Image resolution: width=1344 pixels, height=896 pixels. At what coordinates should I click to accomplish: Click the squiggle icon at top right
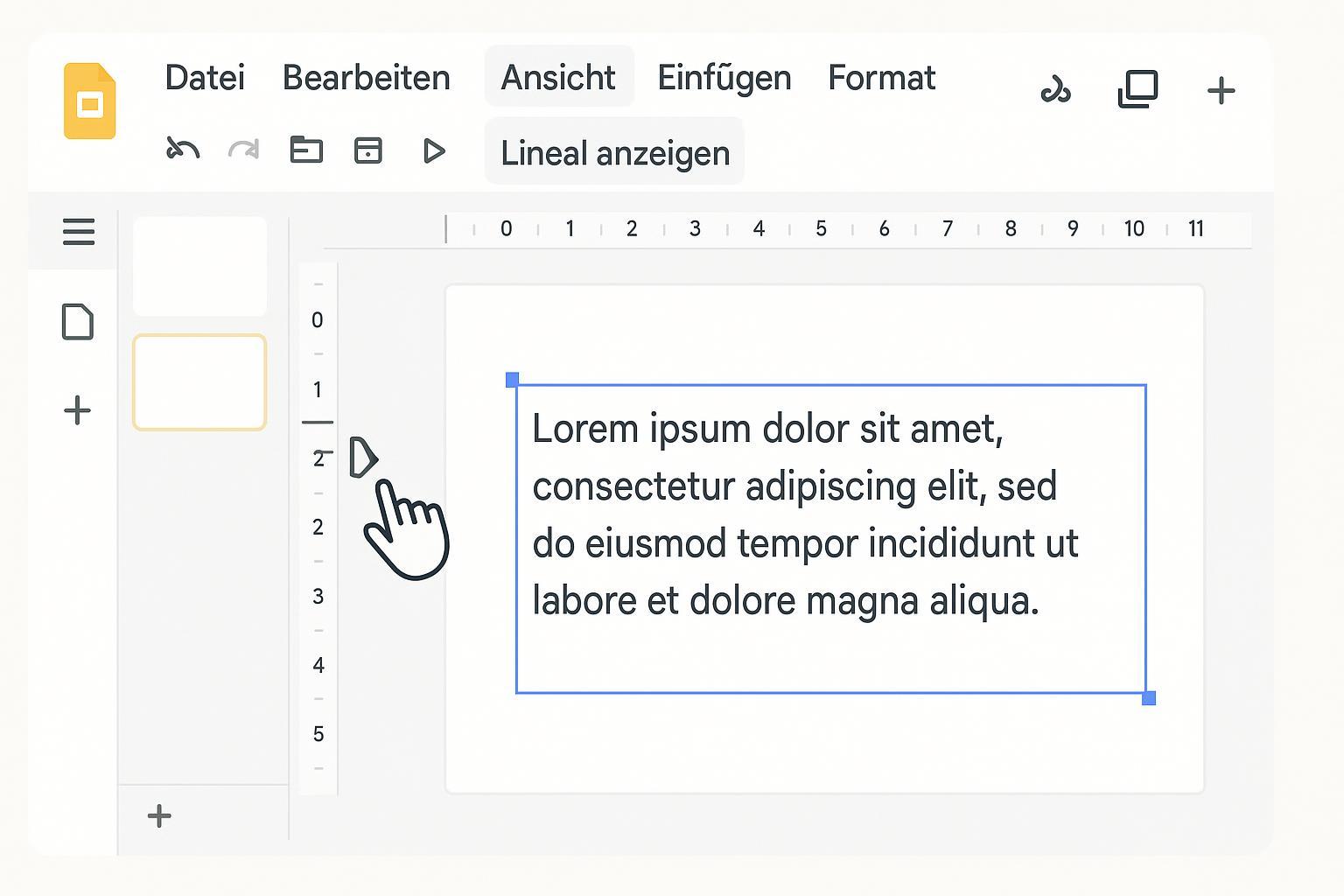1055,90
